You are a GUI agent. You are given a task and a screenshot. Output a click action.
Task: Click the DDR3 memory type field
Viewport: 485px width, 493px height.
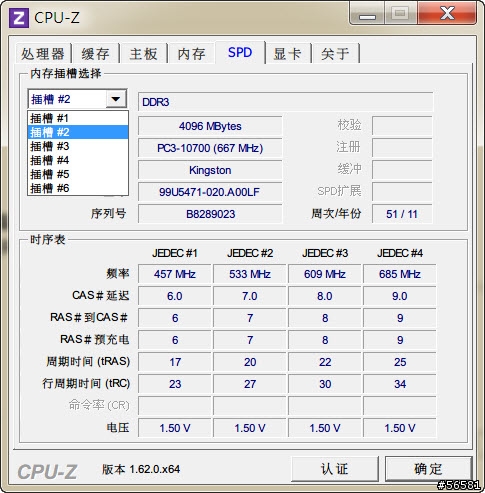click(286, 102)
